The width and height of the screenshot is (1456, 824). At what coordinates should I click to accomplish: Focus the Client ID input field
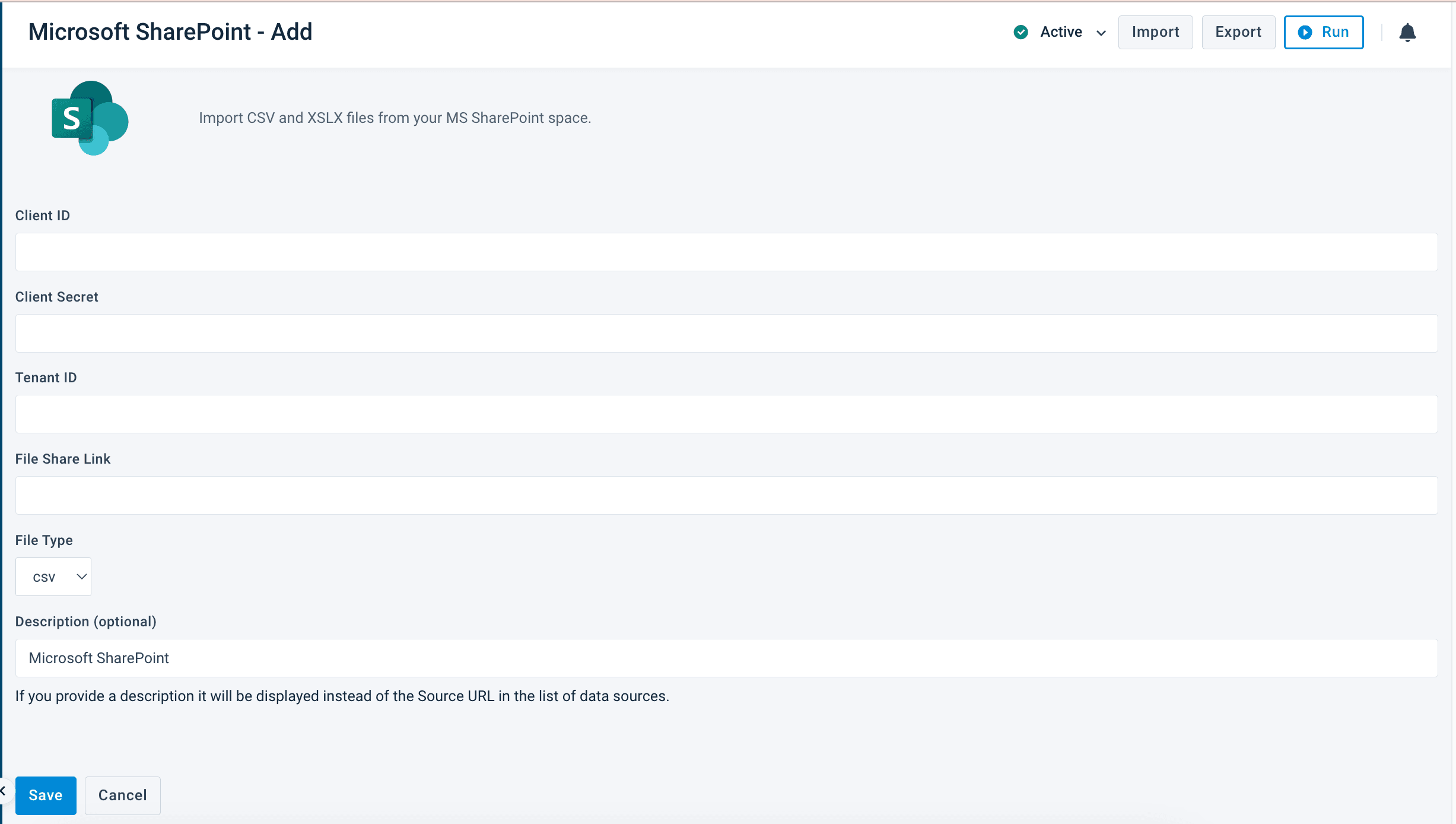pyautogui.click(x=726, y=252)
